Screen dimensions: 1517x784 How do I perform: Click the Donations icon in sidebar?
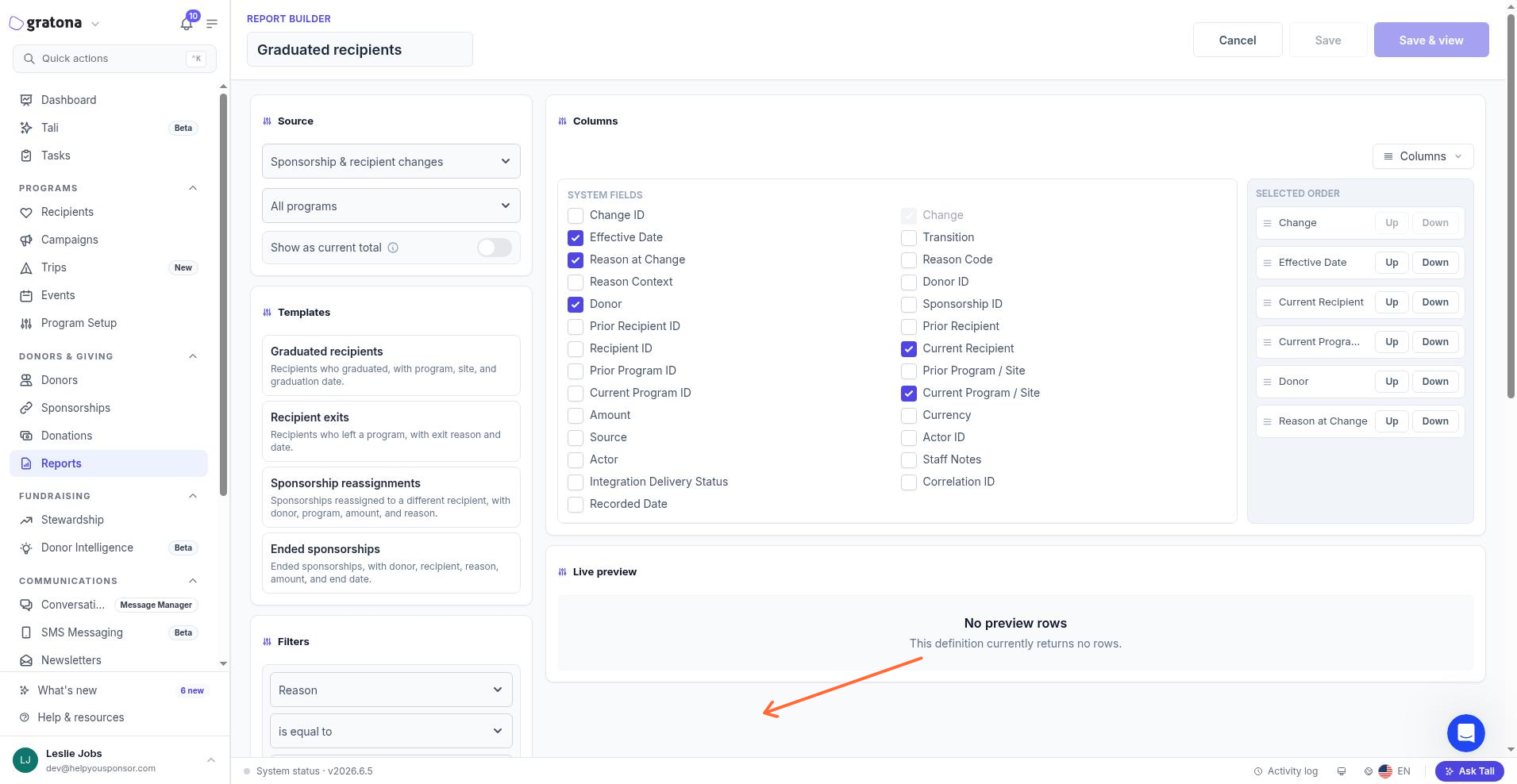pyautogui.click(x=26, y=436)
